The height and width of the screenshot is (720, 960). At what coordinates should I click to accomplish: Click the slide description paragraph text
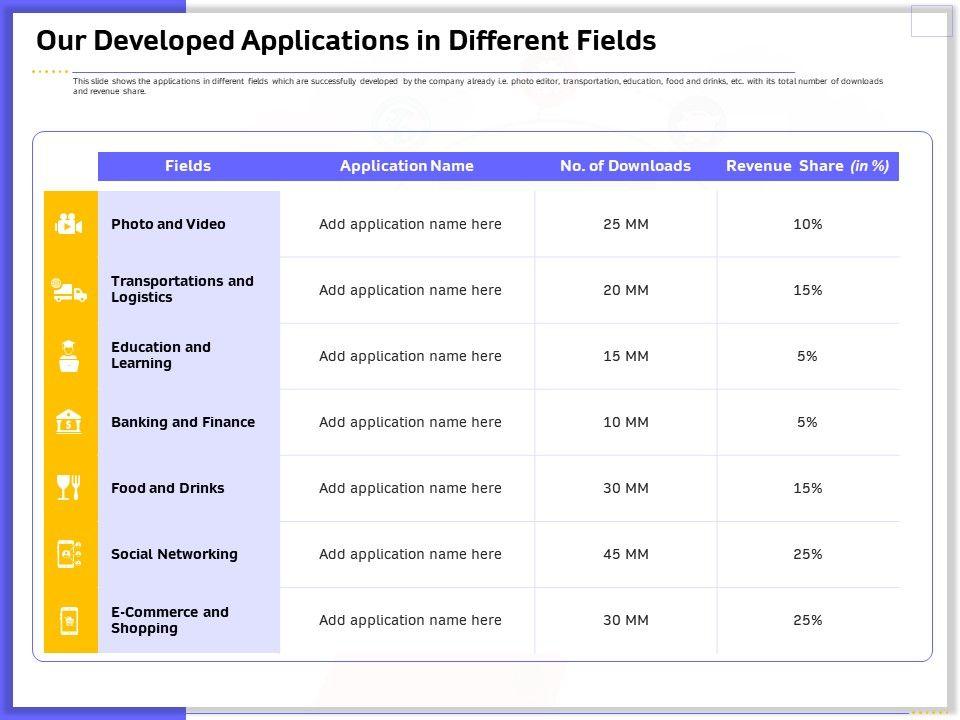tap(477, 86)
